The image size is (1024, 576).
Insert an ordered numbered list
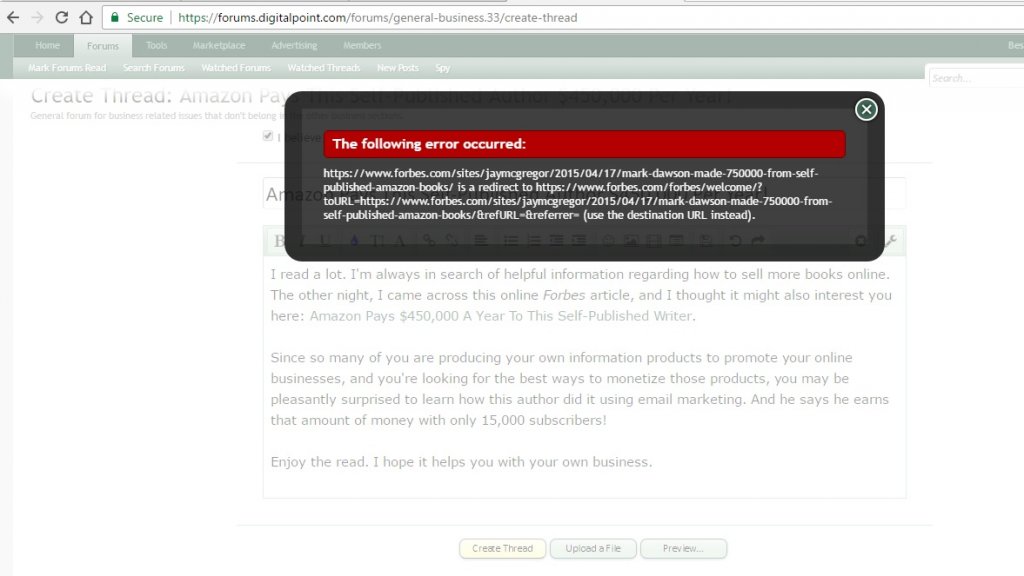click(x=534, y=241)
